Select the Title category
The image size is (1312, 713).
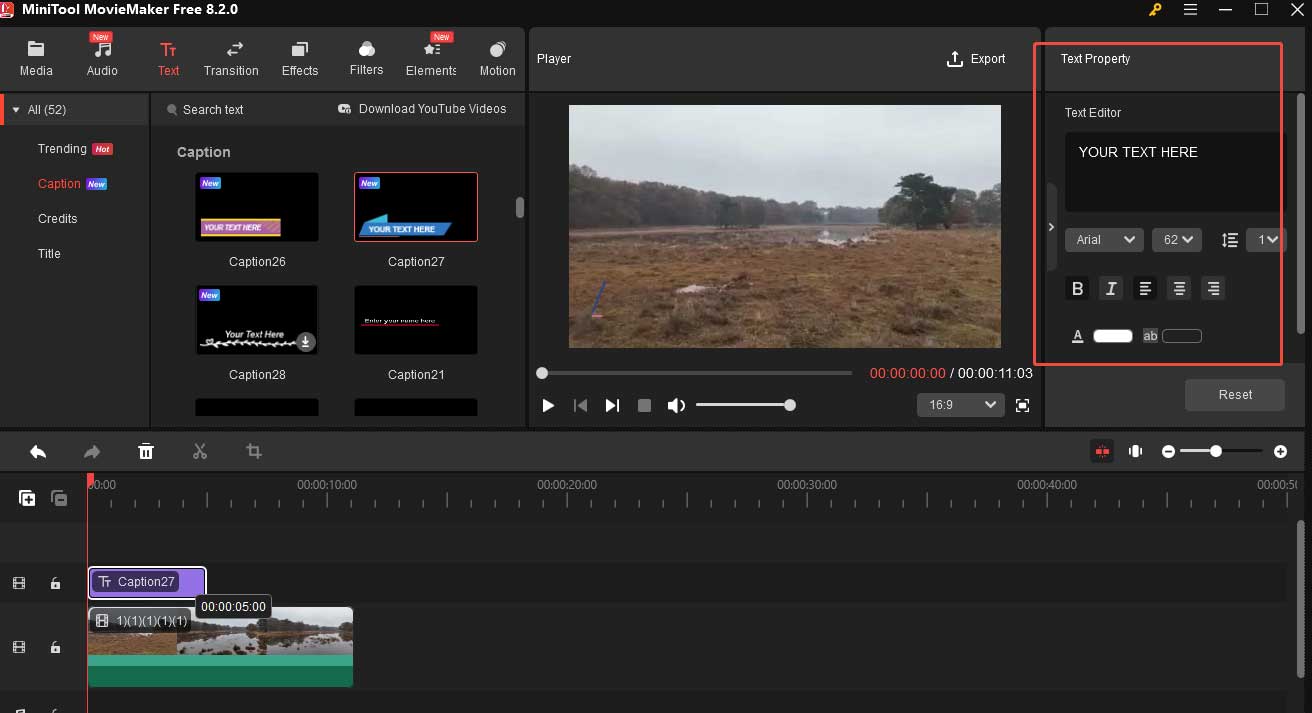click(x=49, y=254)
